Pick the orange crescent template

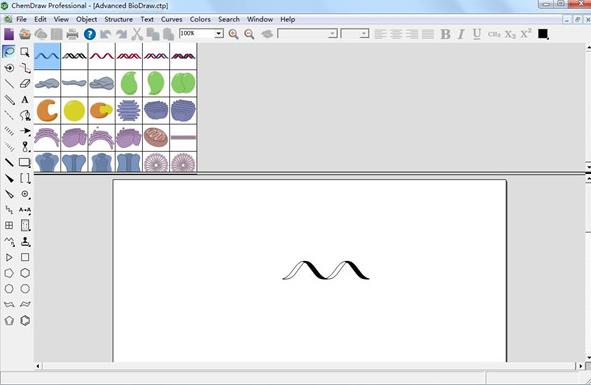click(x=47, y=110)
